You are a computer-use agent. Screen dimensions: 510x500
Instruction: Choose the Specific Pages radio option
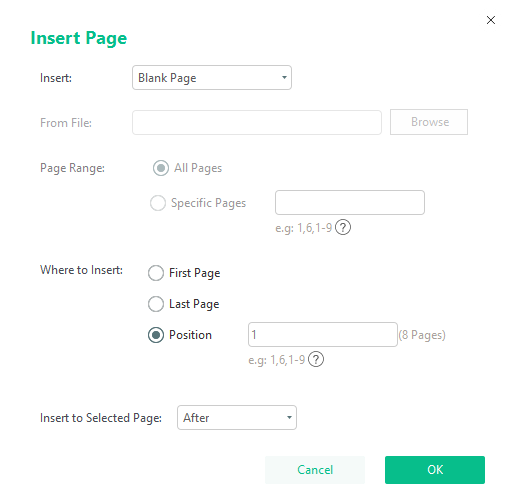(158, 203)
